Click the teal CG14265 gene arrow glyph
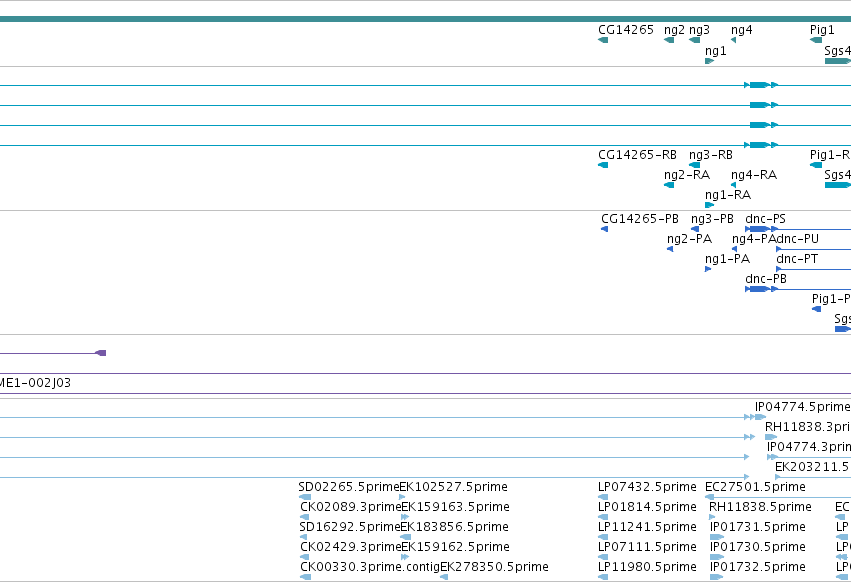 point(603,40)
